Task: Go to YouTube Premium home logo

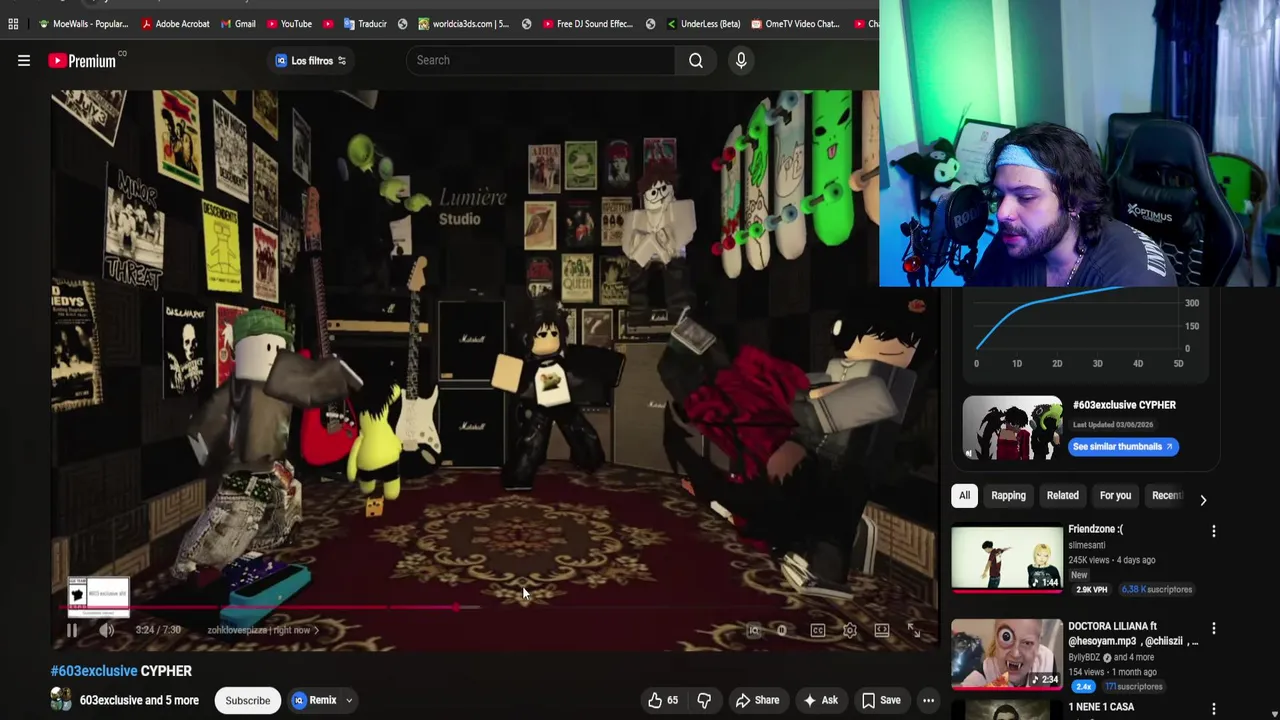Action: point(82,61)
